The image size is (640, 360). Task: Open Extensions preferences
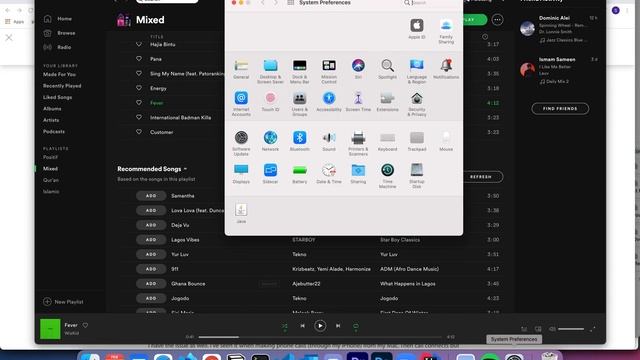pos(387,101)
